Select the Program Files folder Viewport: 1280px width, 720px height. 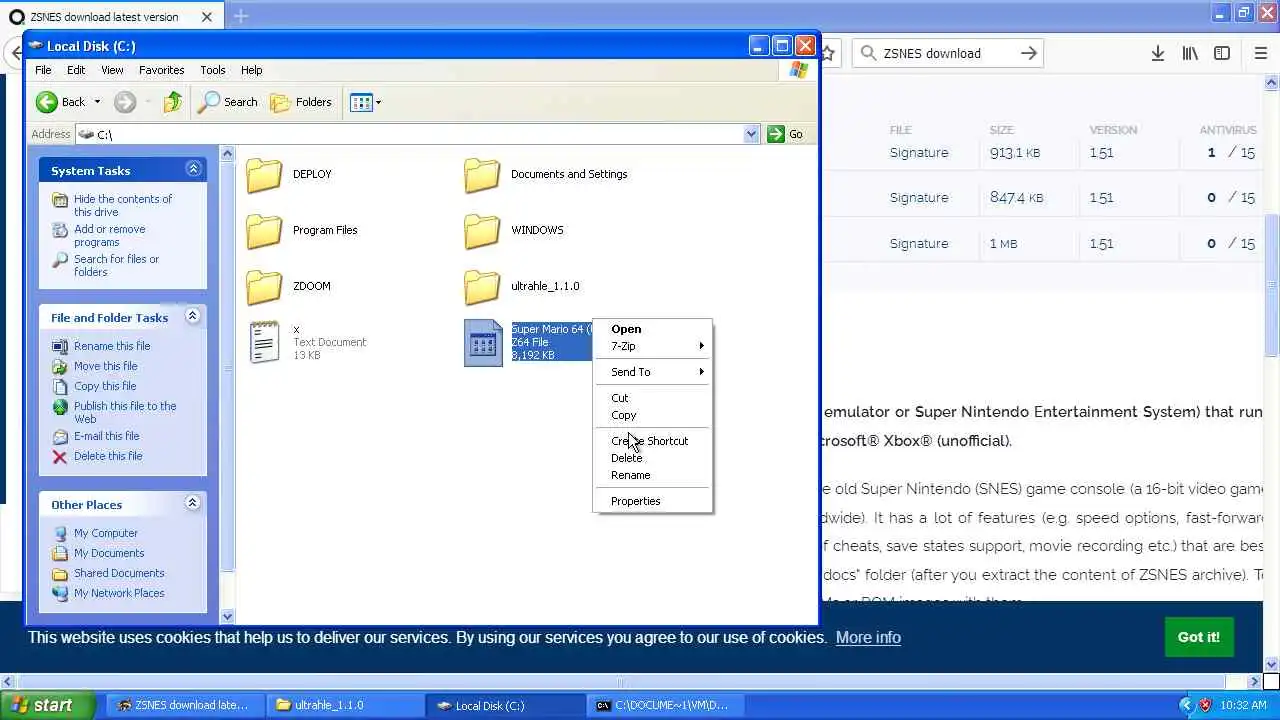pos(301,230)
